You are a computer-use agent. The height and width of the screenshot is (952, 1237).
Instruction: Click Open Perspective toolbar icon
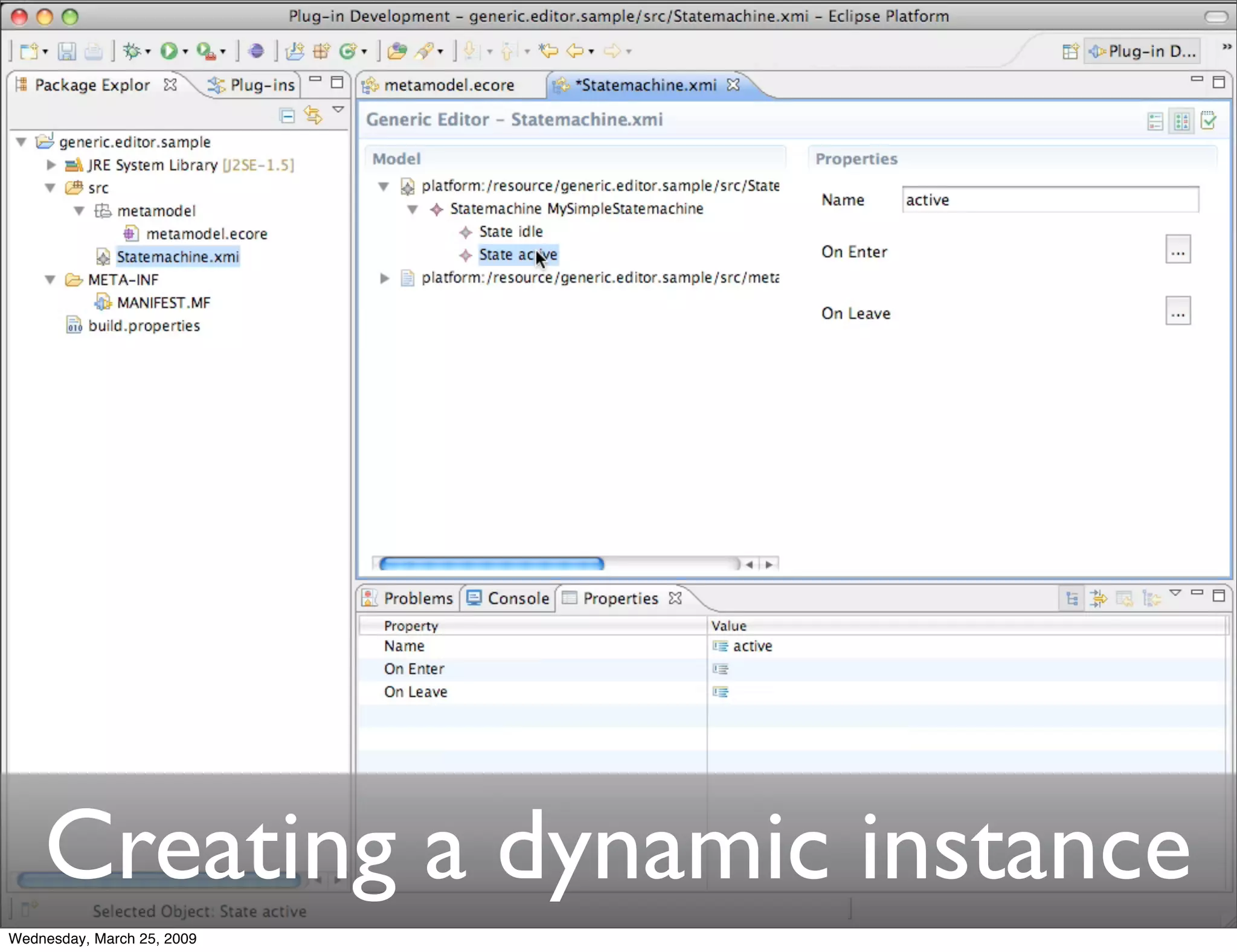(1070, 52)
